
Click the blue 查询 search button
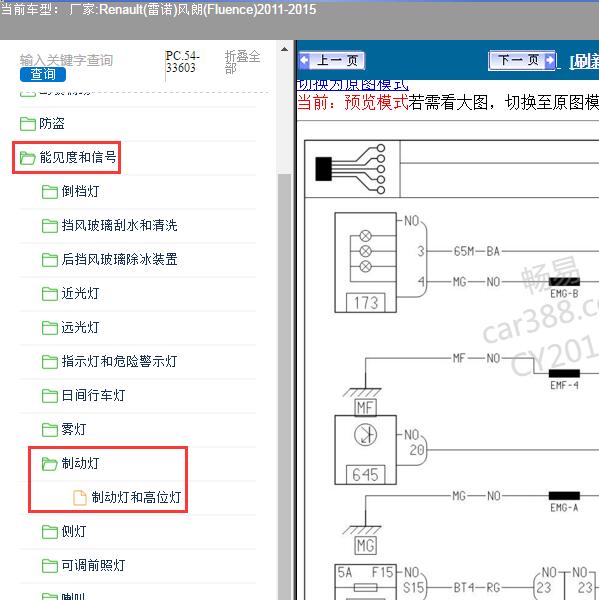point(43,74)
